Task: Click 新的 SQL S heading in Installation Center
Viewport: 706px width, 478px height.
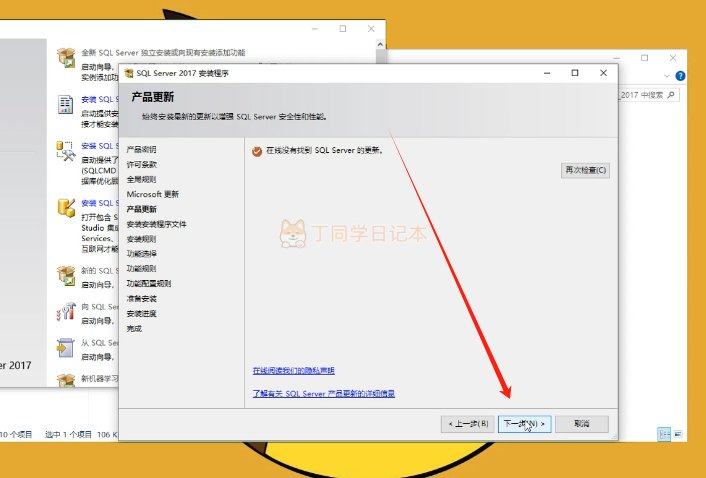Action: tap(100, 271)
